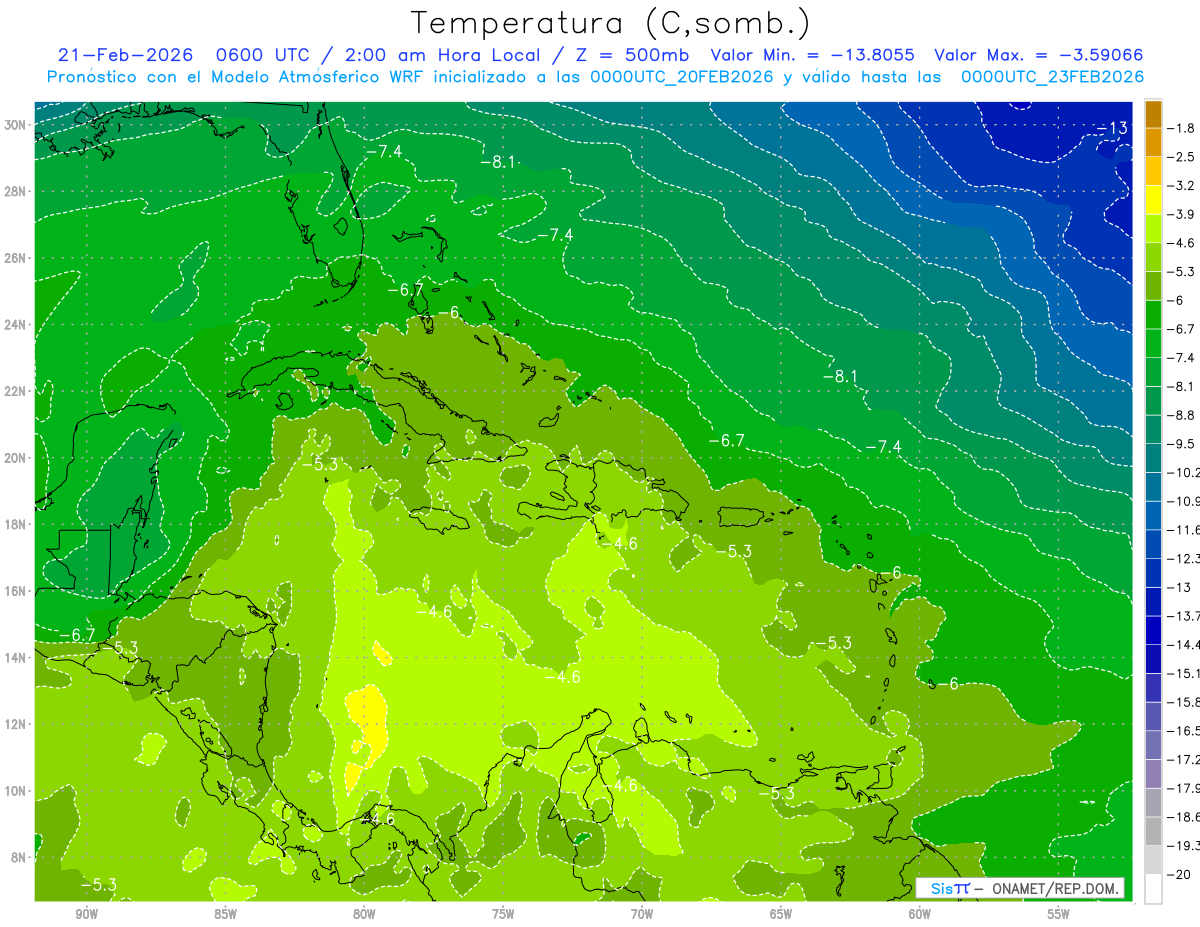Click "2:00 am Hora Local" text
1200x927 pixels.
pyautogui.click(x=445, y=55)
